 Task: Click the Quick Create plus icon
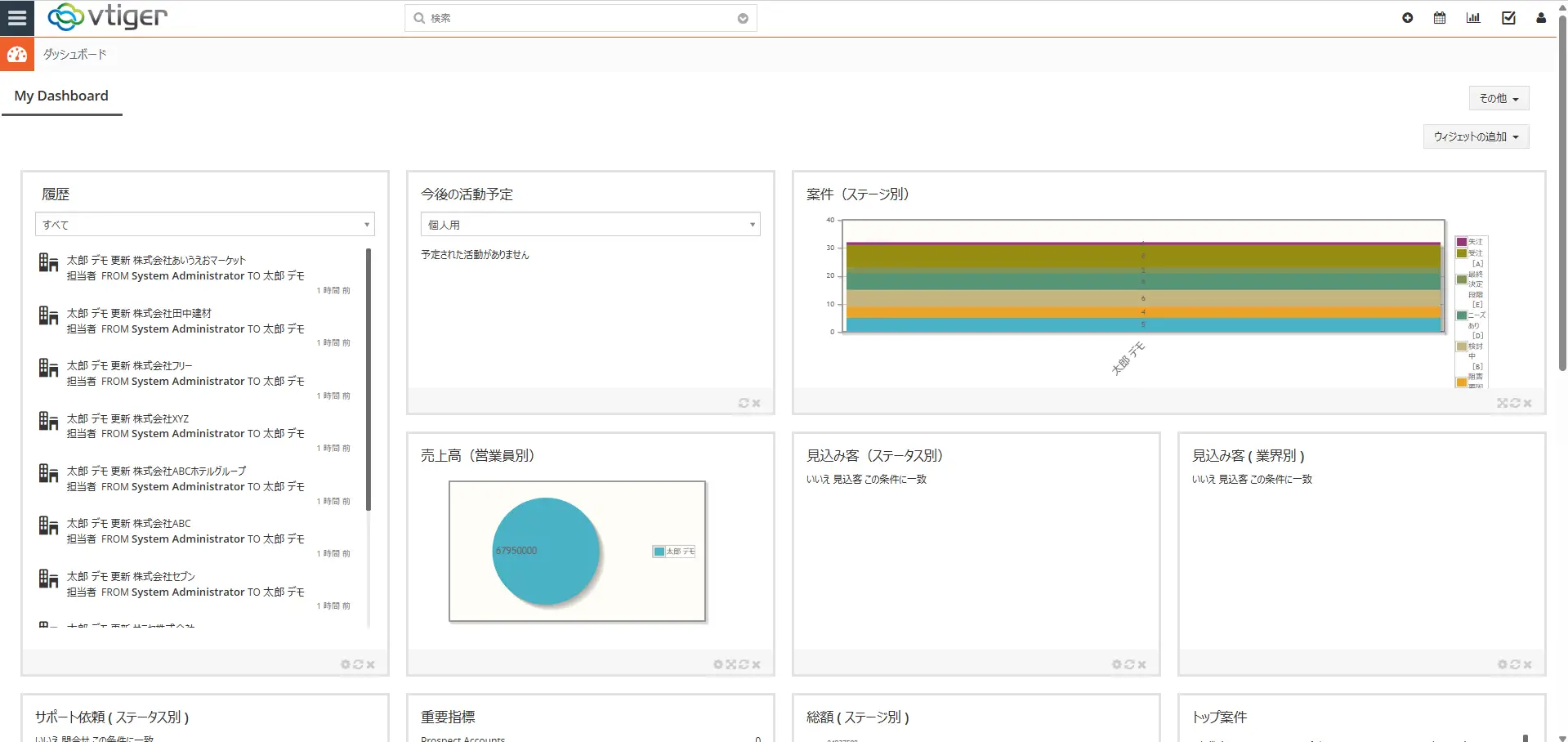[x=1407, y=18]
